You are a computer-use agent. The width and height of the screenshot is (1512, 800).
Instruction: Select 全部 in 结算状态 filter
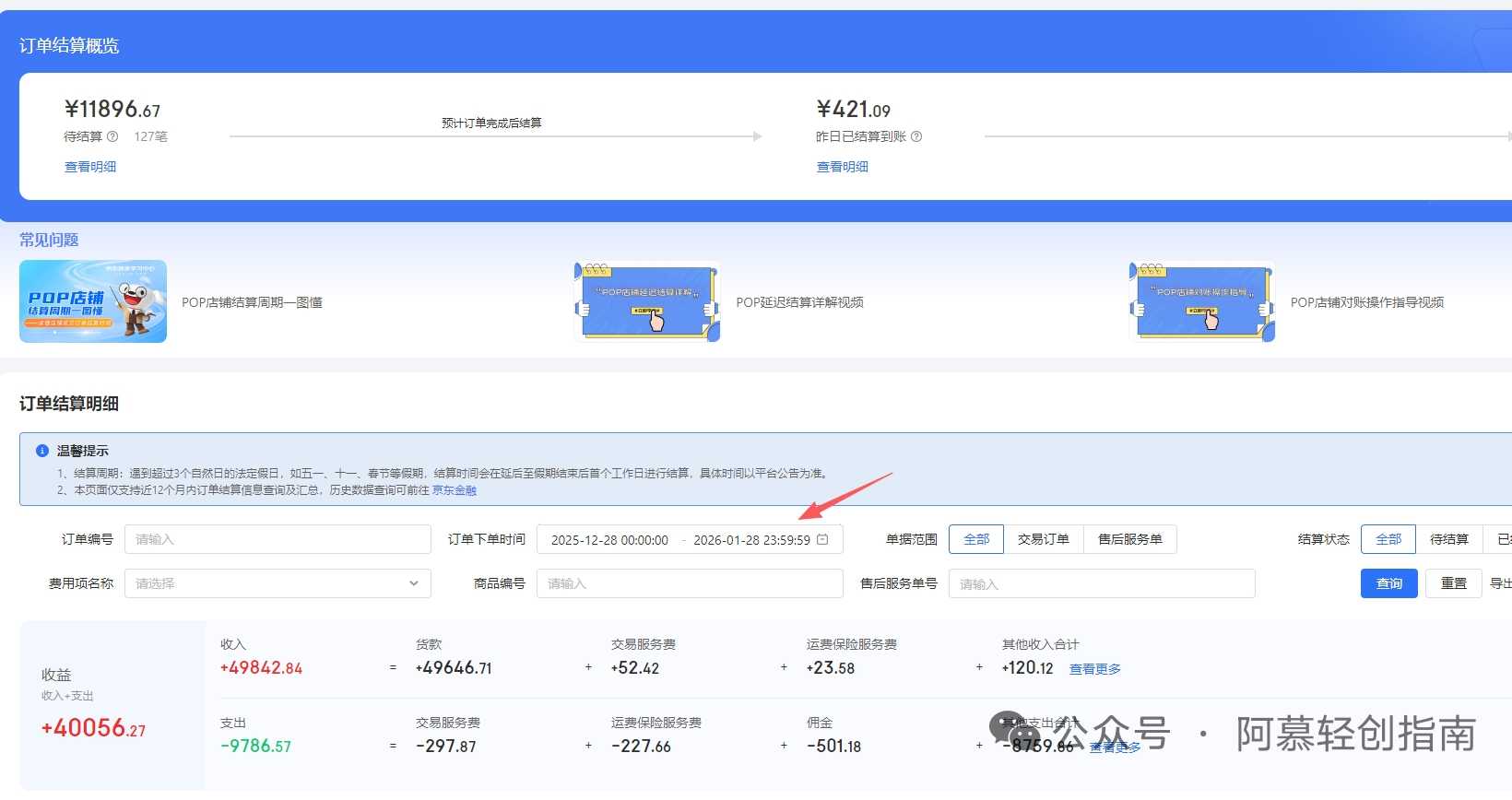click(1388, 539)
